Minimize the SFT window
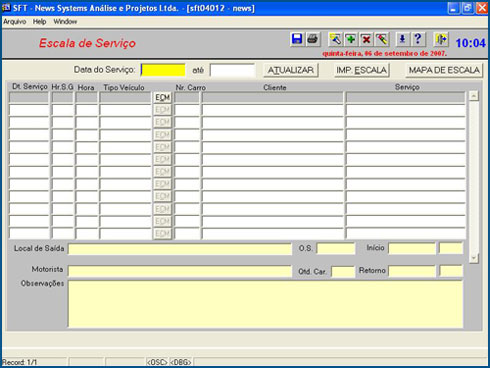490x368 pixels. [x=453, y=8]
